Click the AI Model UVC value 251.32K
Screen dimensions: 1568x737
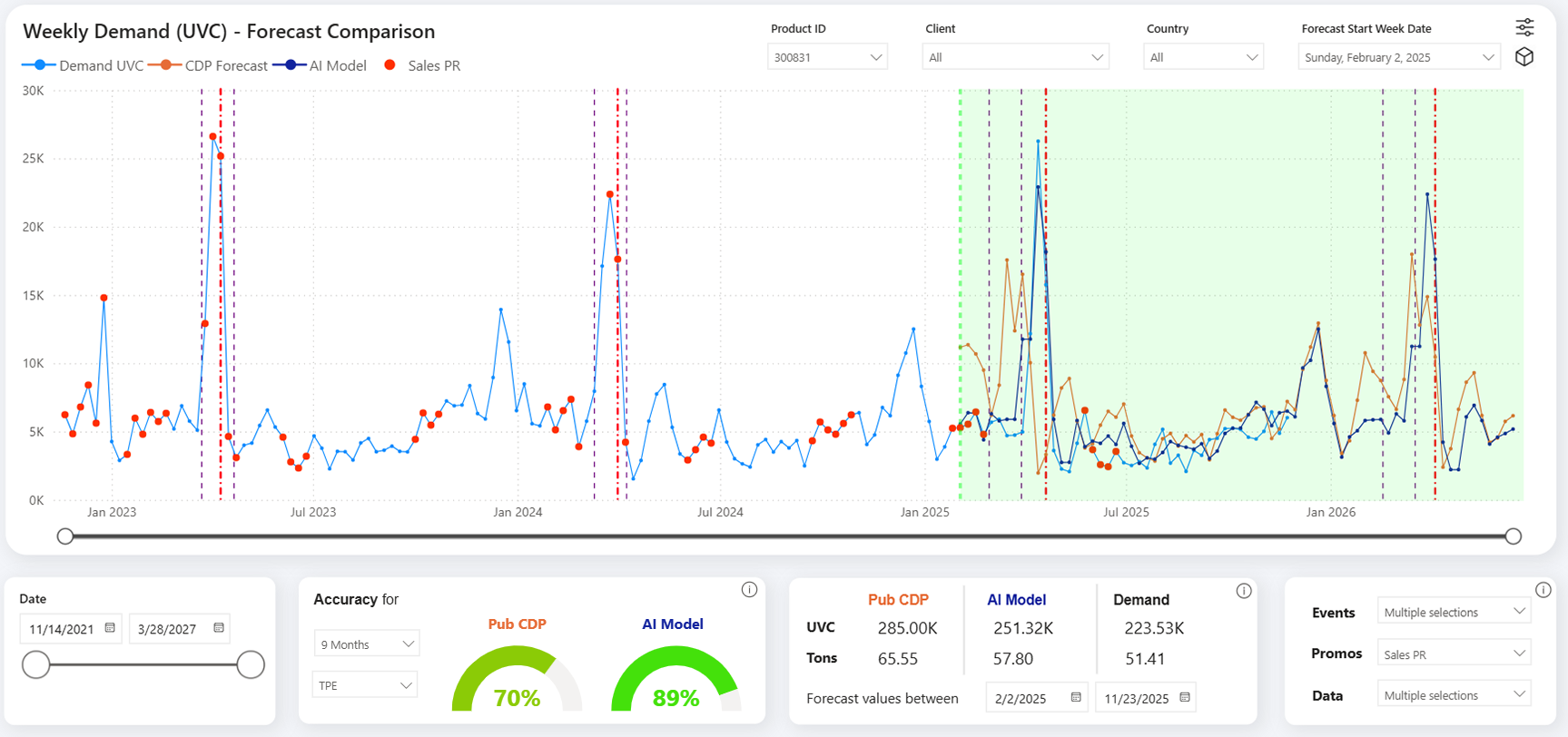tap(1022, 628)
